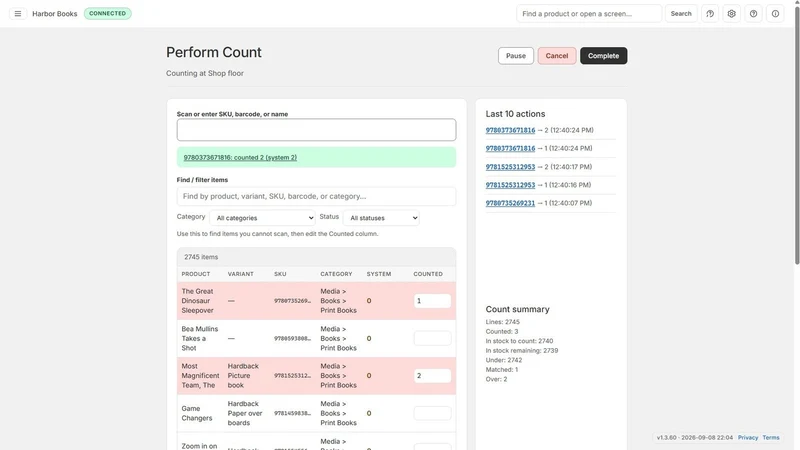The width and height of the screenshot is (800, 450).
Task: Click 'Under: 2742' summary line
Action: (504, 360)
